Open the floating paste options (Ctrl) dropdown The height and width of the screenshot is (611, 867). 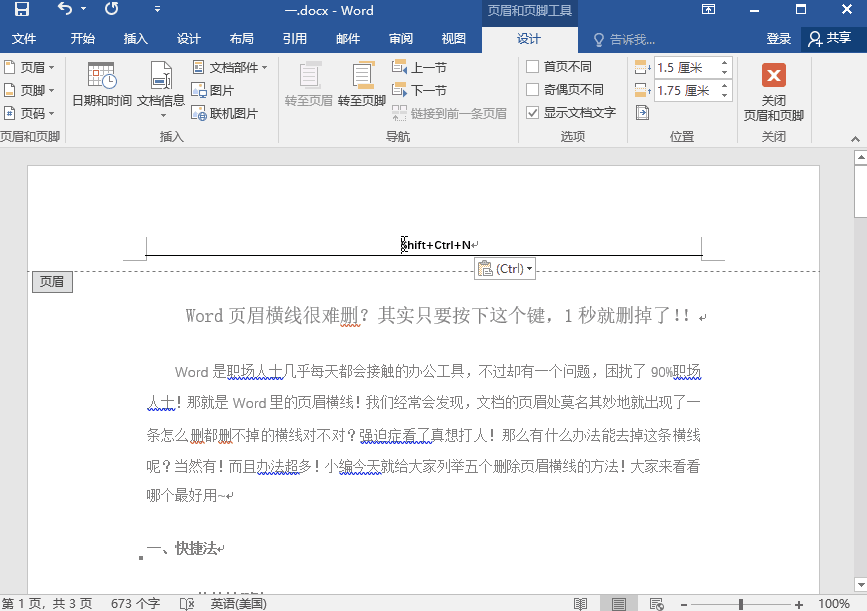click(527, 268)
